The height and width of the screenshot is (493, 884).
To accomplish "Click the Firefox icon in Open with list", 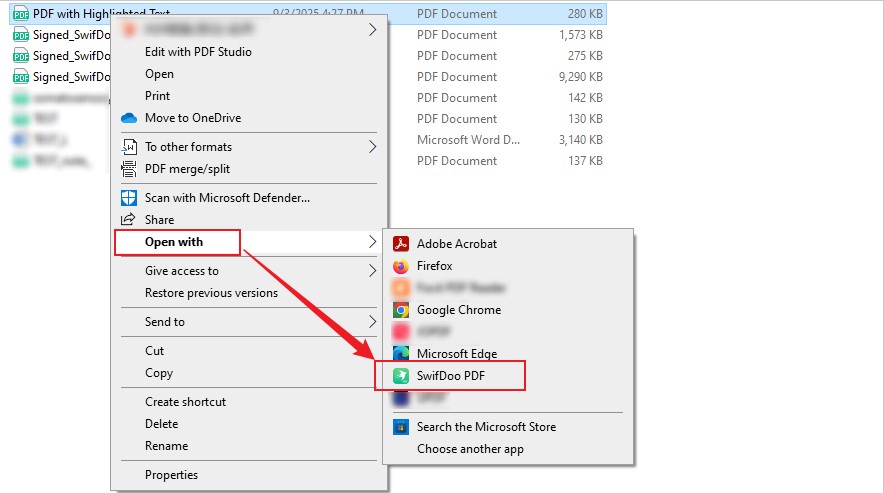I will 401,266.
